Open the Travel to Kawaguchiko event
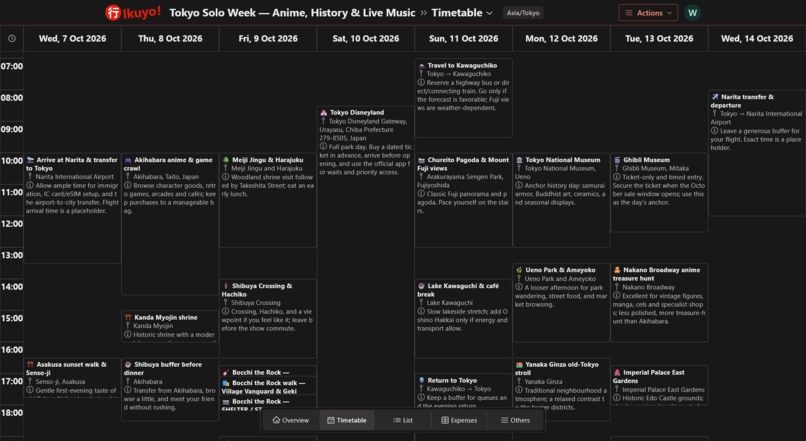The width and height of the screenshot is (806, 441). (463, 98)
